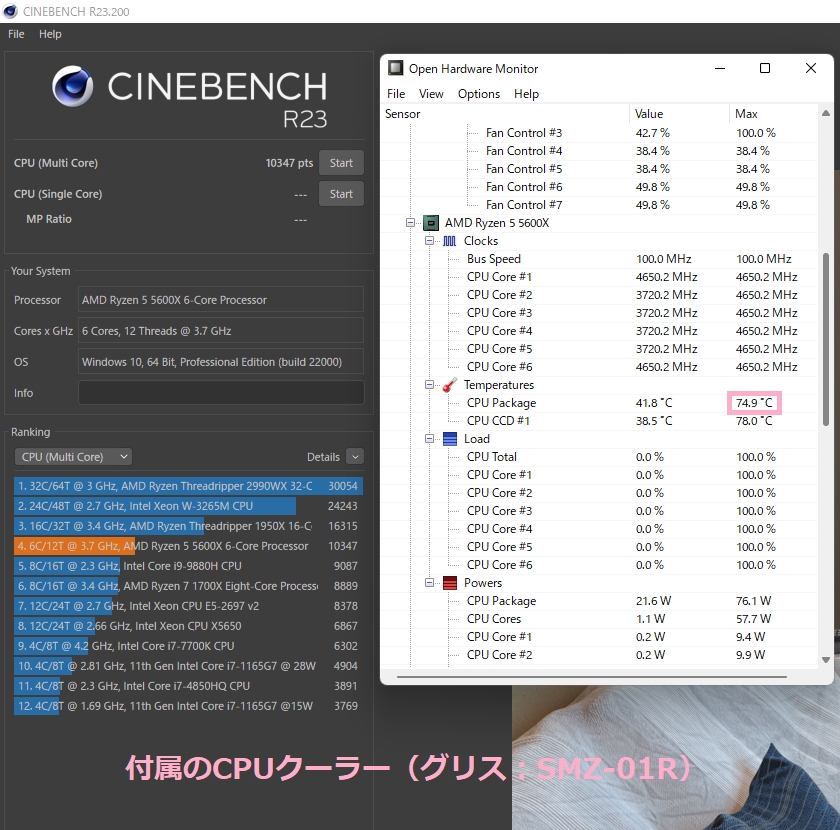Collapse the Load tree node

tap(429, 439)
